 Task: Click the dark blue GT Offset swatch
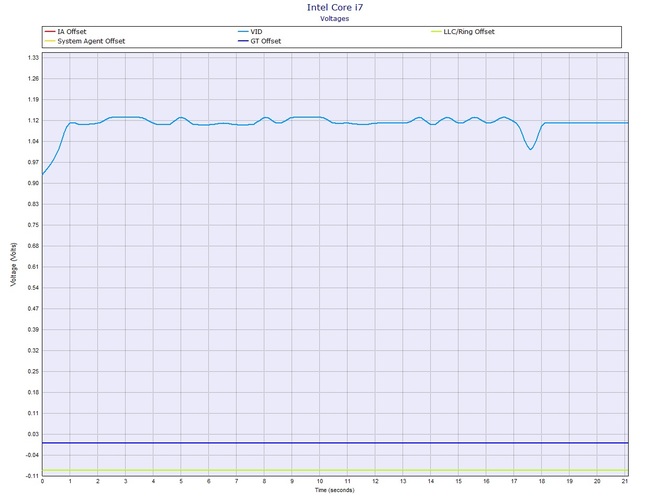[x=243, y=41]
